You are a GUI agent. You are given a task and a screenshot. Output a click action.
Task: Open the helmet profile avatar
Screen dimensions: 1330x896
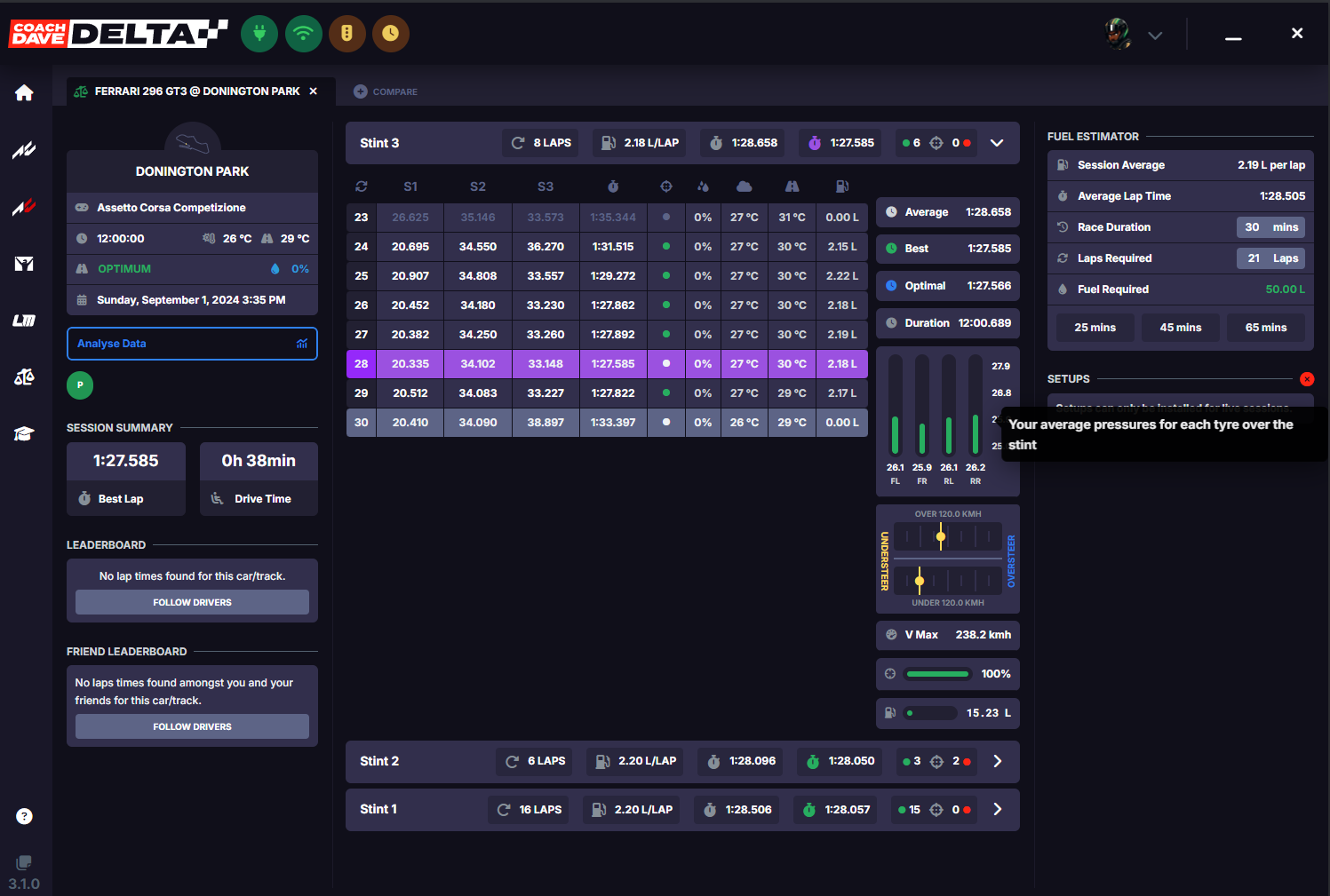click(x=1118, y=34)
